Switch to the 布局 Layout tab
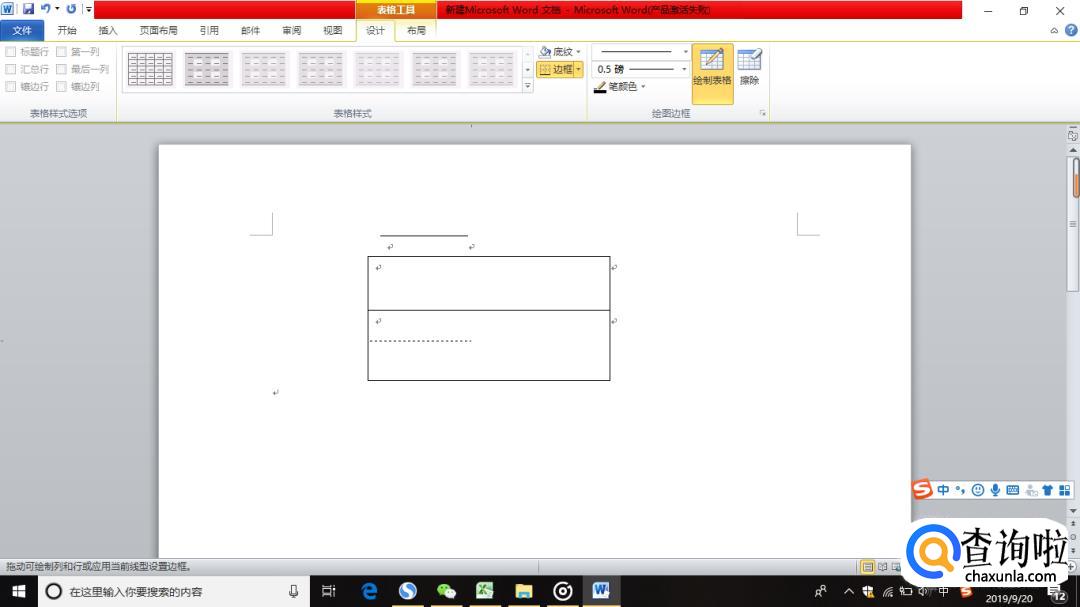Image resolution: width=1080 pixels, height=607 pixels. coord(416,31)
